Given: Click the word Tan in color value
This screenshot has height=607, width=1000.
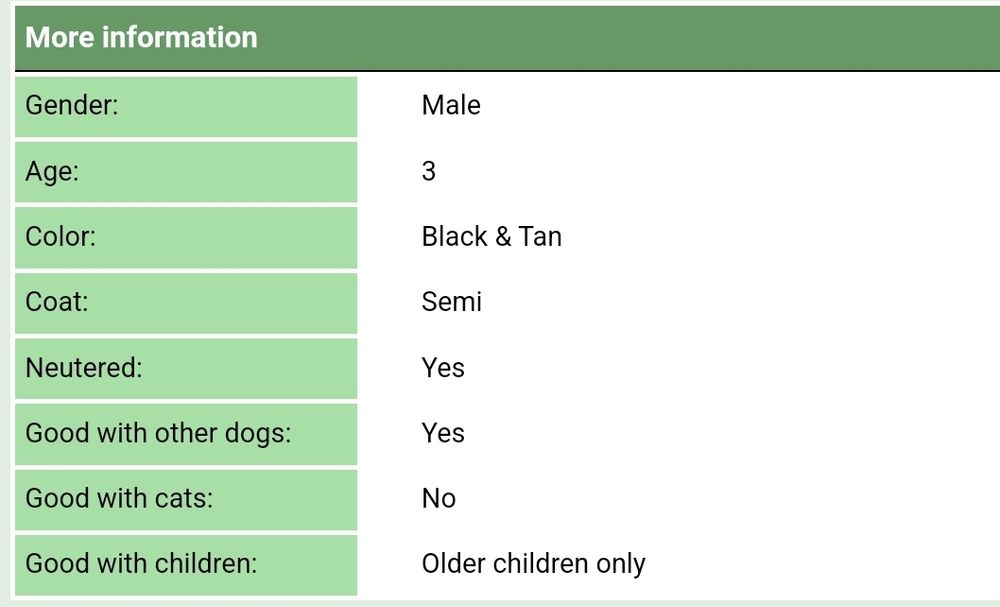Looking at the screenshot, I should pos(540,237).
